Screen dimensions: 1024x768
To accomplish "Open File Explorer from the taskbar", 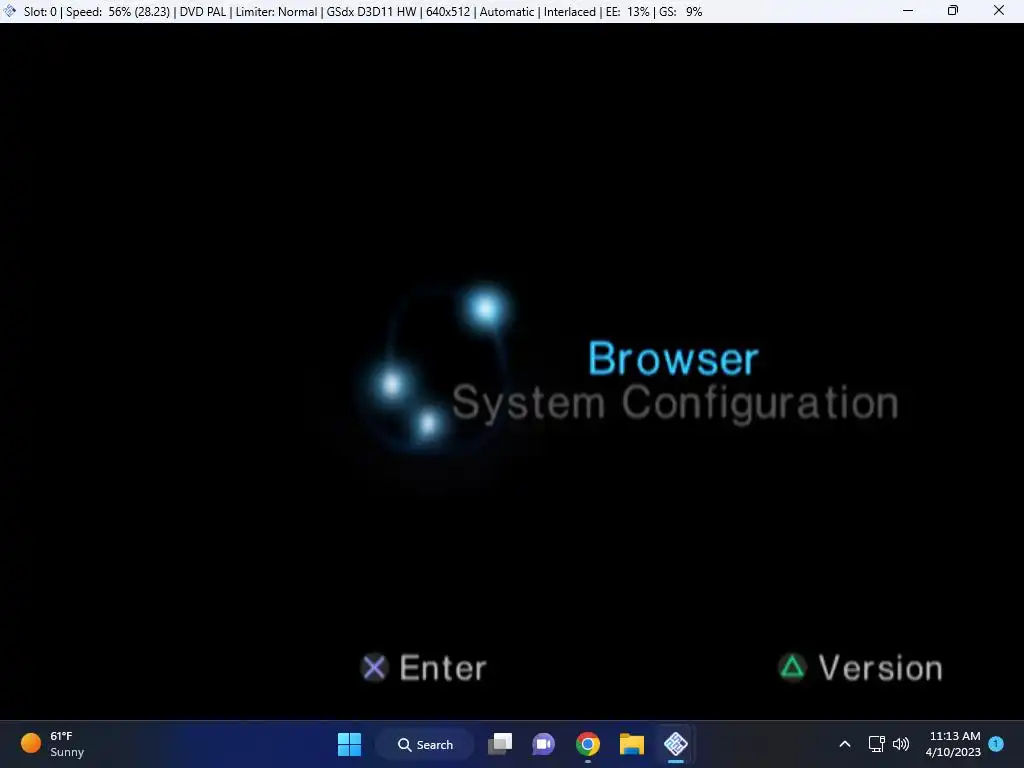I will click(x=632, y=744).
